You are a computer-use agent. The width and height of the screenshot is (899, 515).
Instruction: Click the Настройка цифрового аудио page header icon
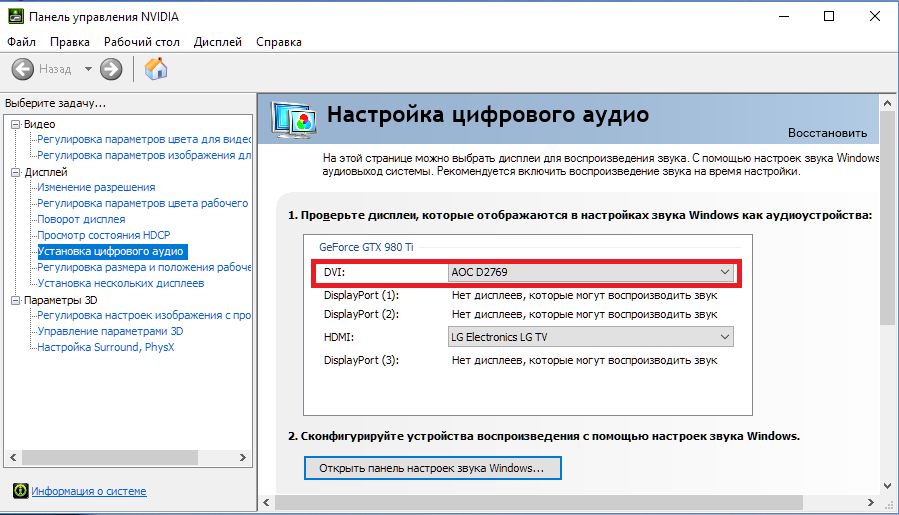click(x=294, y=120)
